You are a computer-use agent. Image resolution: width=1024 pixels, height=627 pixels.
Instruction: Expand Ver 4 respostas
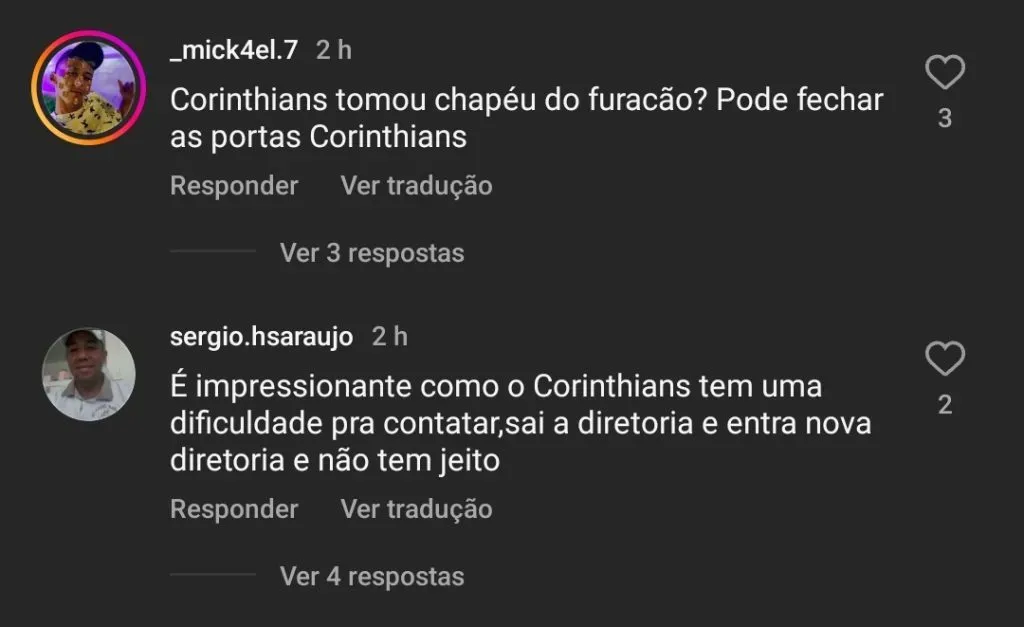click(372, 576)
